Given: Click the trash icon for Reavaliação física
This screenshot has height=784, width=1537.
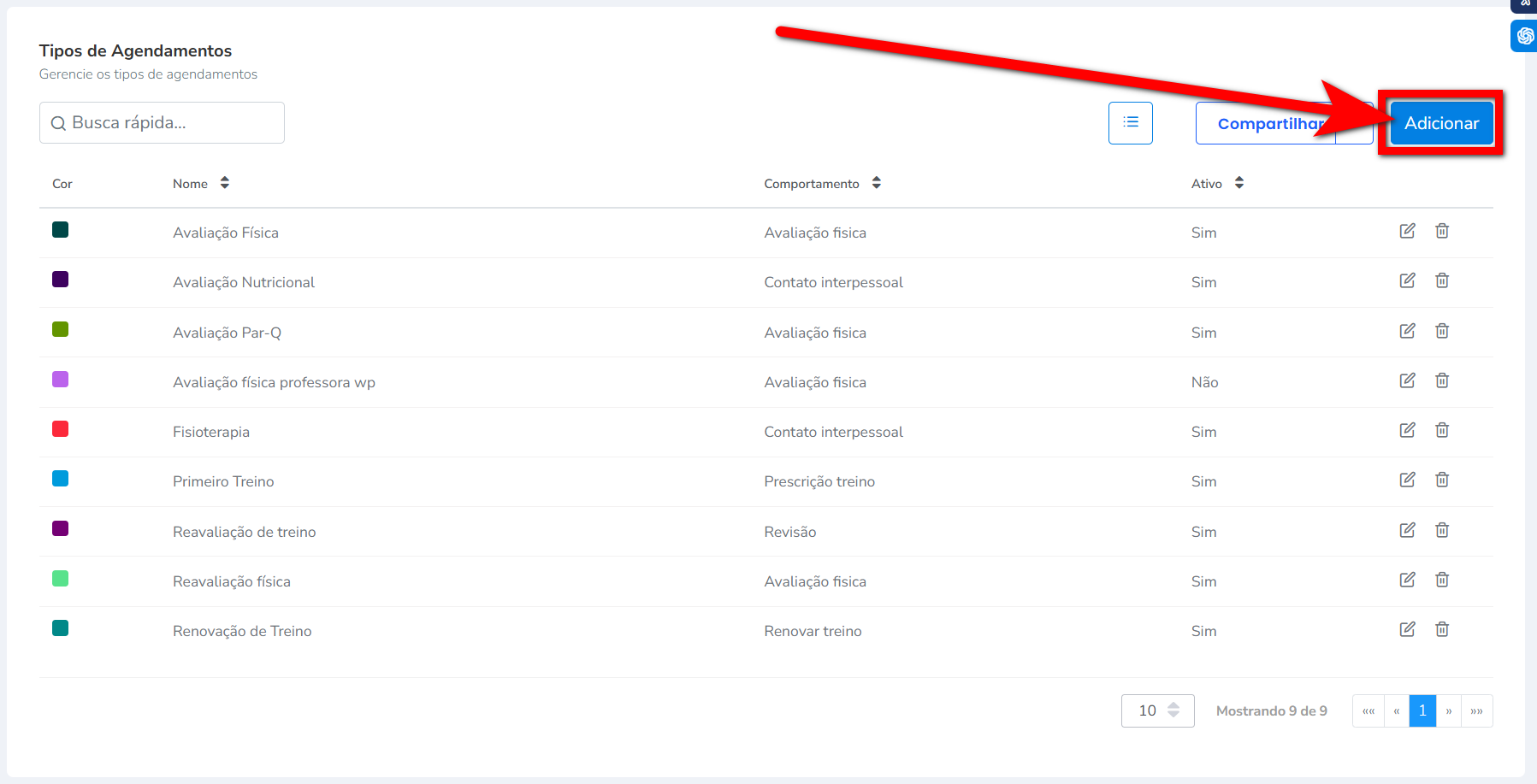Looking at the screenshot, I should pyautogui.click(x=1442, y=580).
